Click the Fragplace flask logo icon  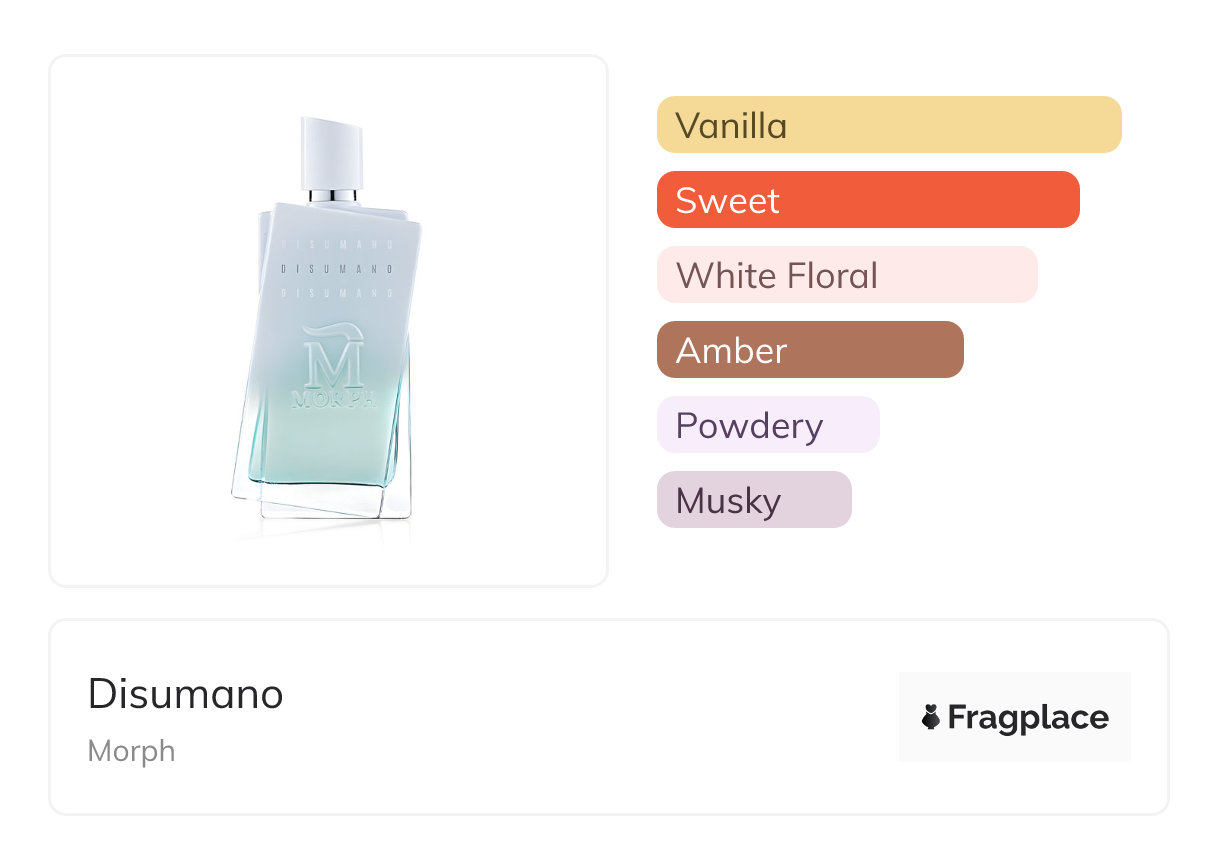coord(931,717)
